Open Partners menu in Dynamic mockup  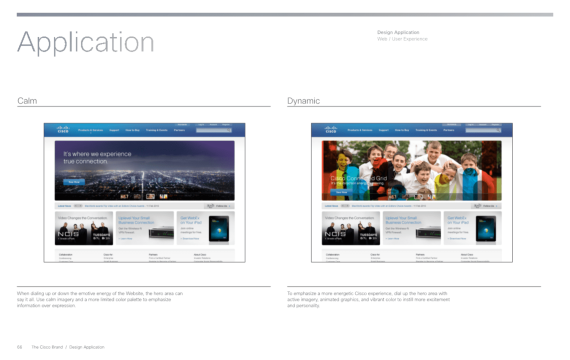click(x=449, y=130)
